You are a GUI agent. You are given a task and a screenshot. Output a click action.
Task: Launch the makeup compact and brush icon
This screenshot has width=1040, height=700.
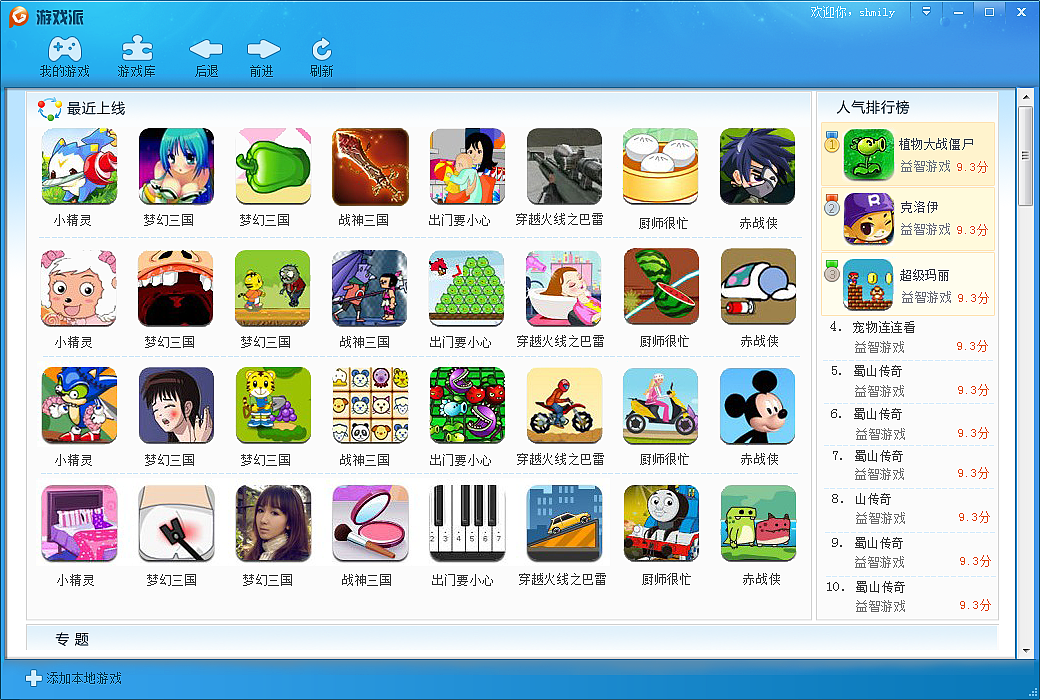click(x=371, y=524)
